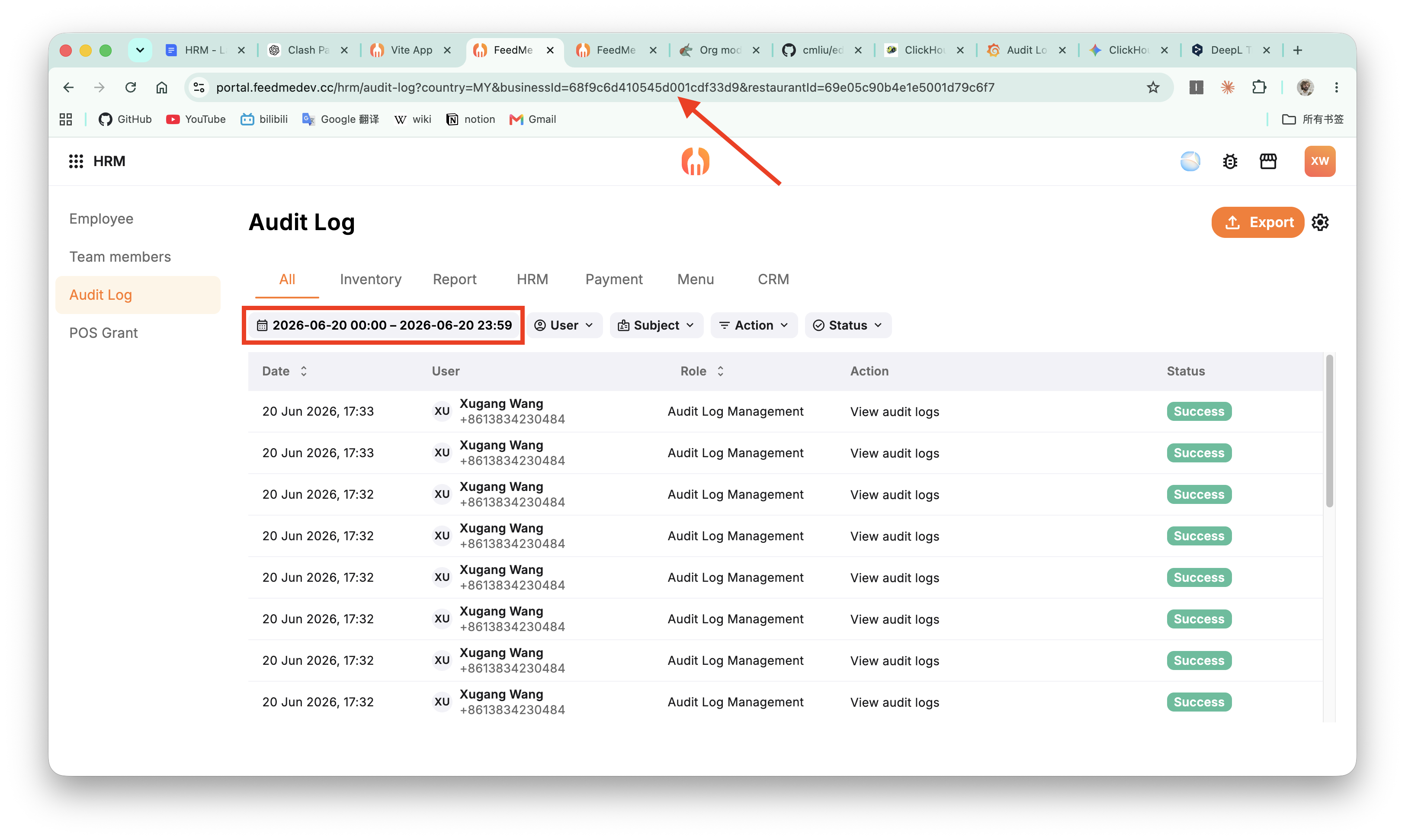This screenshot has width=1405, height=840.
Task: Switch to the Payment tab
Action: (x=614, y=279)
